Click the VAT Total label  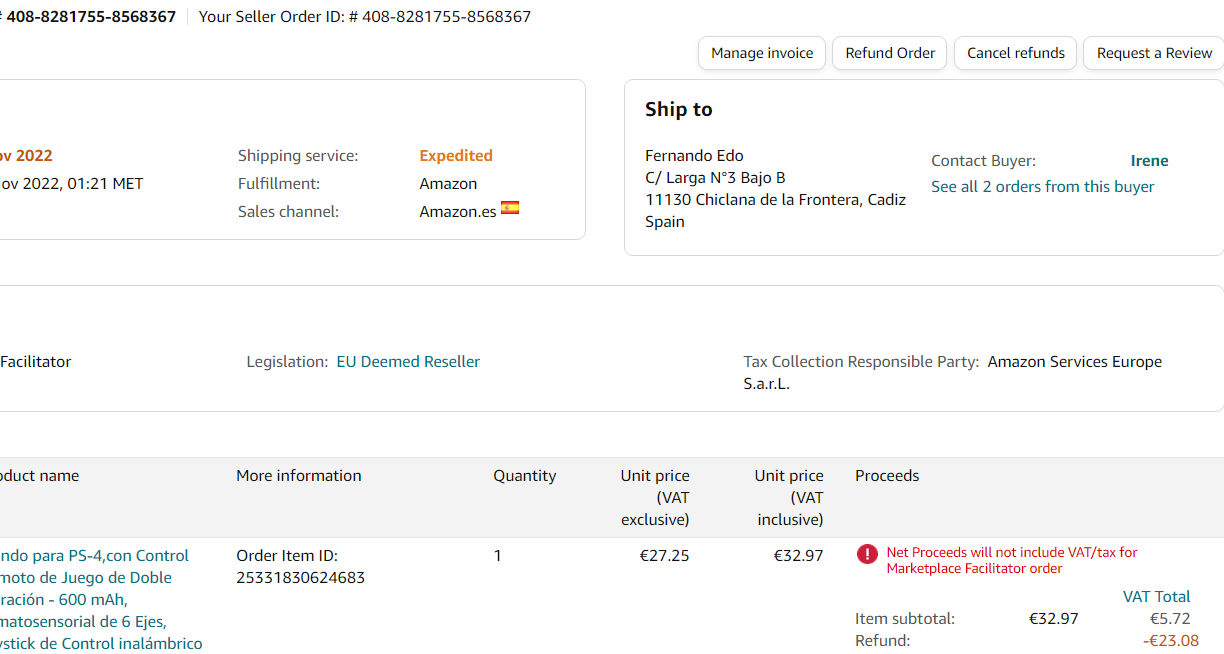[1156, 597]
